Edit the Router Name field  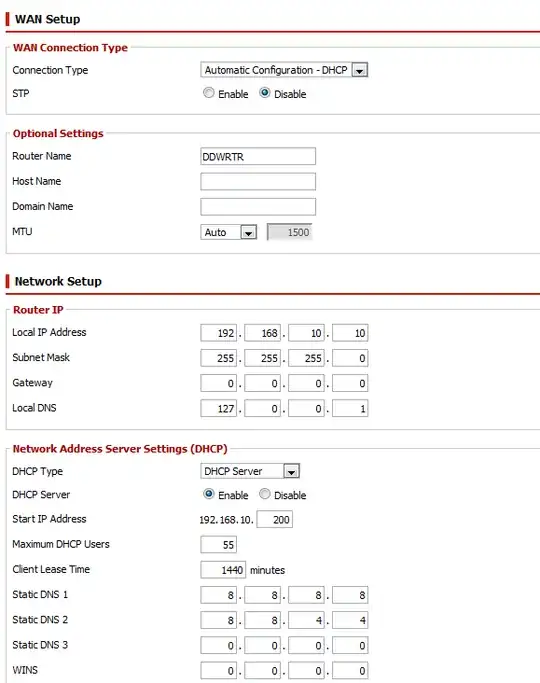coord(258,156)
